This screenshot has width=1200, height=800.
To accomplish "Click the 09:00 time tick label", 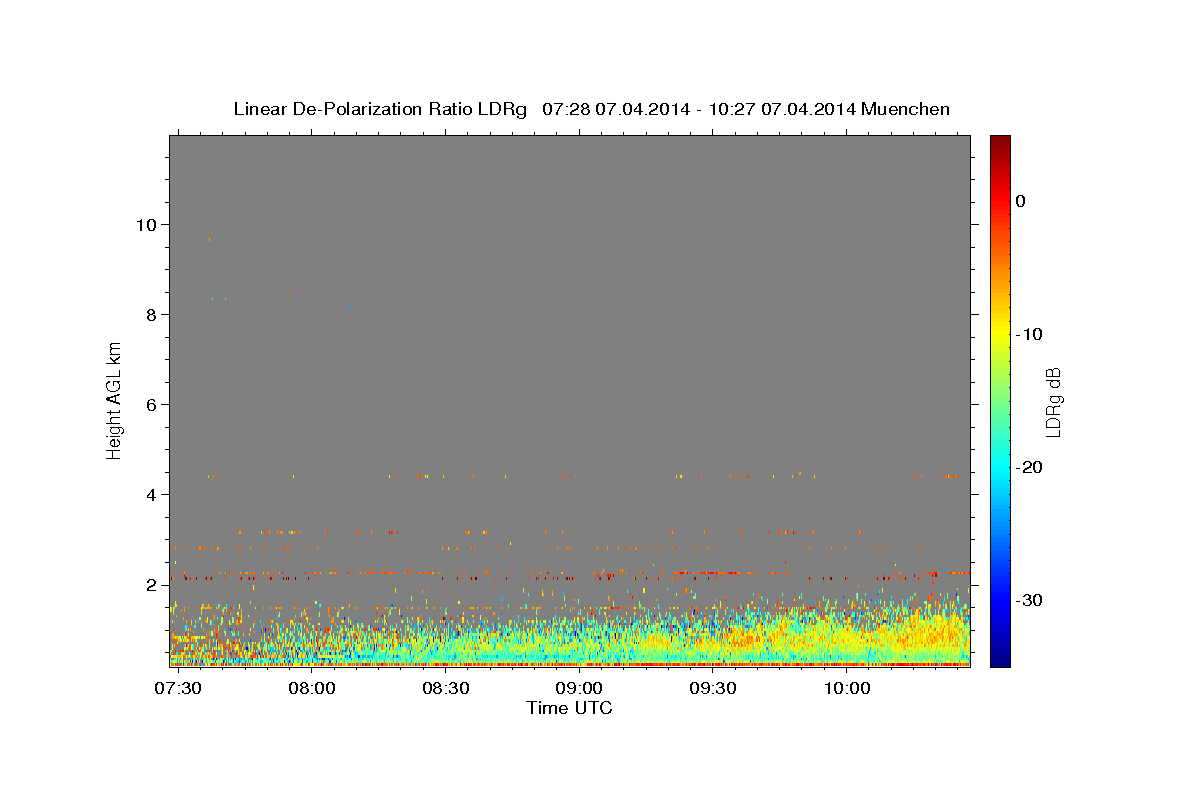I will pos(579,688).
